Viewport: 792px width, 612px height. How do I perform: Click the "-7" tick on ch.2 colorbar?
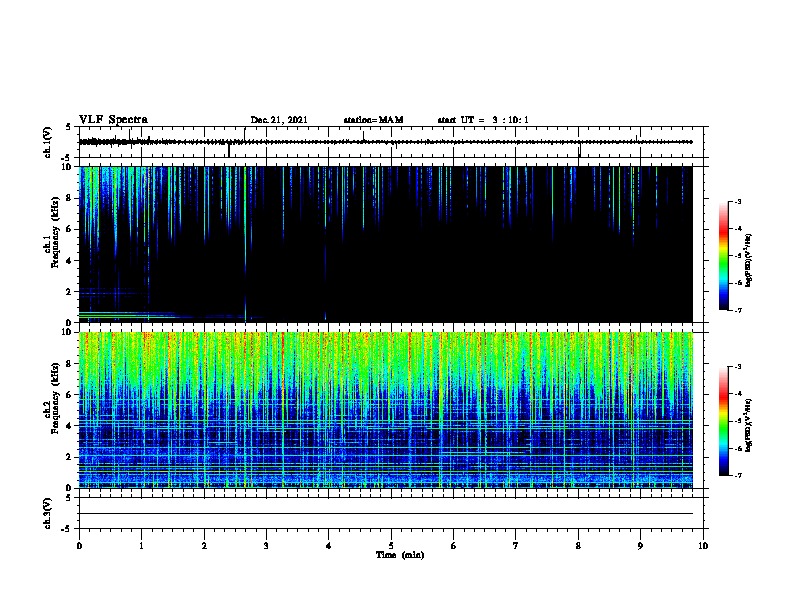click(x=738, y=475)
